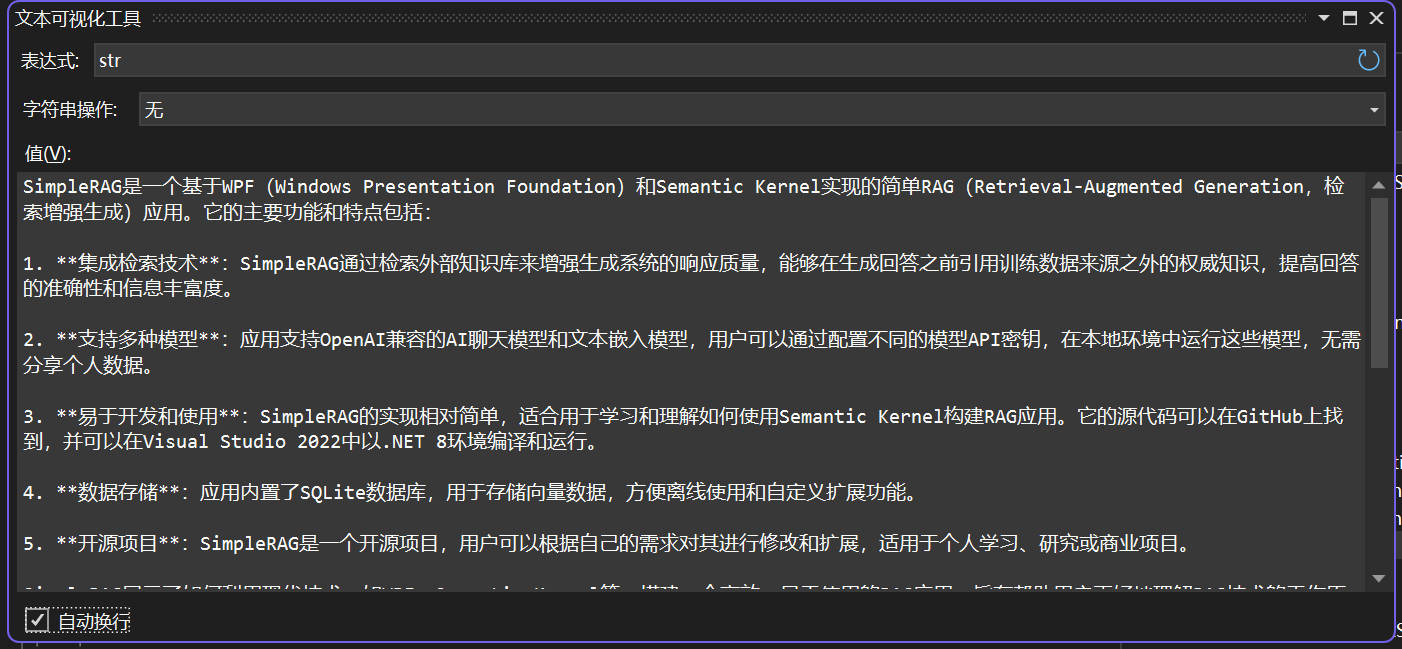
Task: Click the 自动换行 label text
Action: point(94,622)
